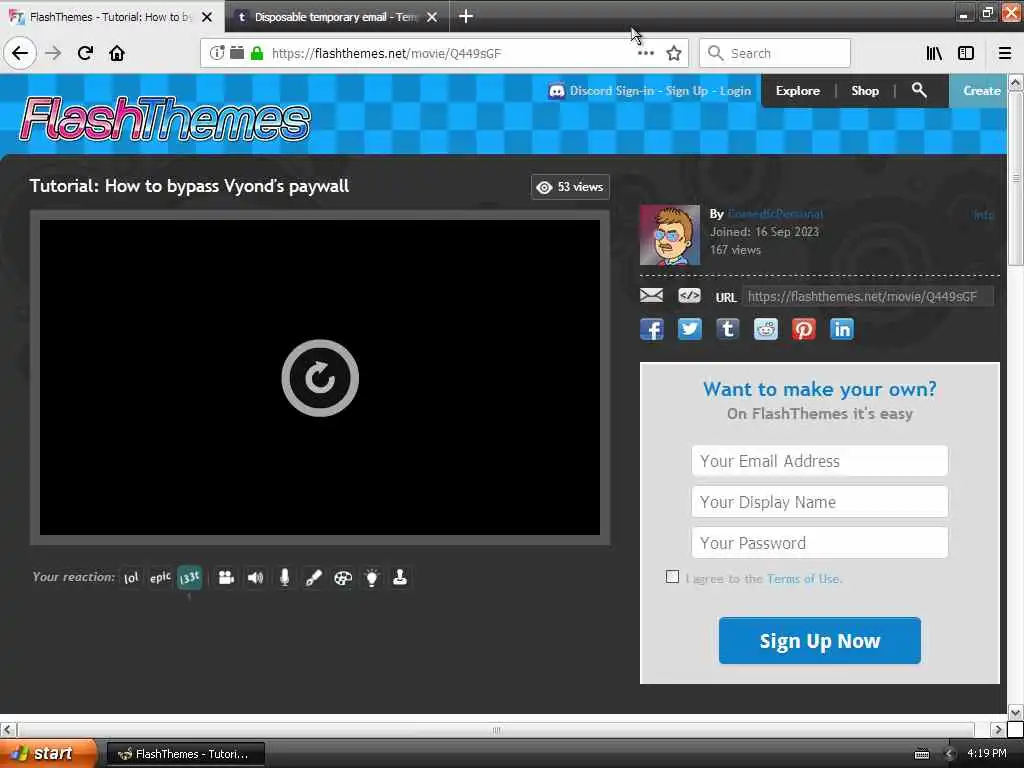The height and width of the screenshot is (768, 1024).
Task: View the green padlock connection details
Action: [257, 53]
